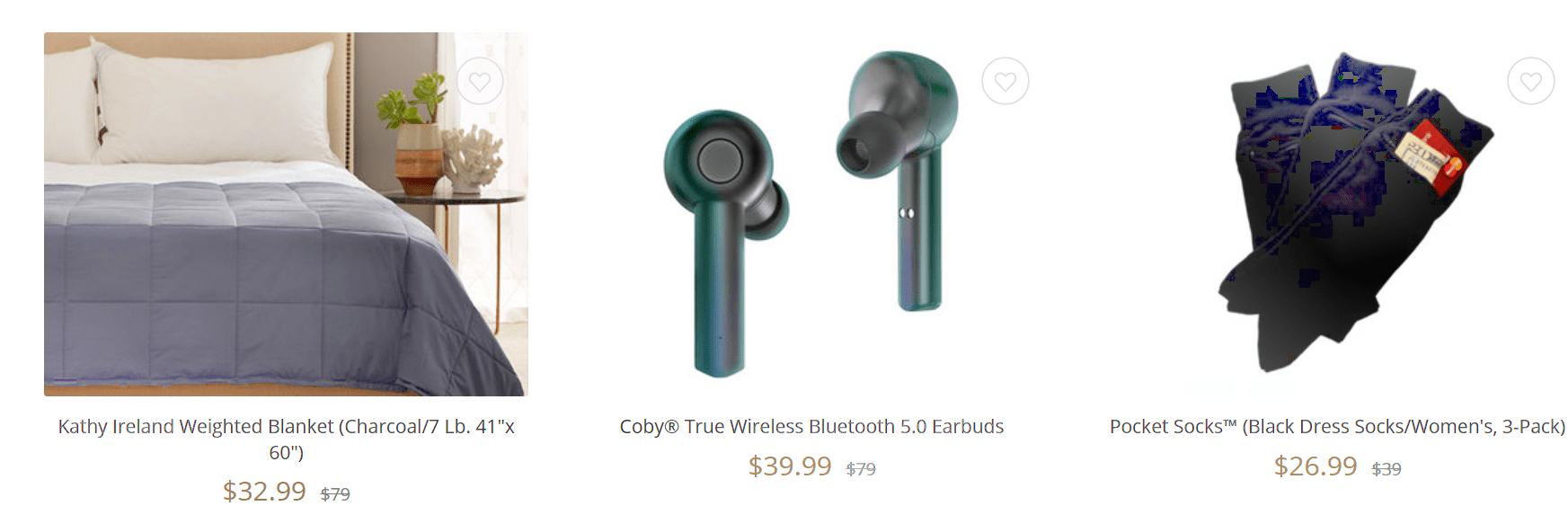This screenshot has width=1568, height=506.
Task: Open Pocket Socks Black Dress Socks title link
Action: (x=1337, y=426)
